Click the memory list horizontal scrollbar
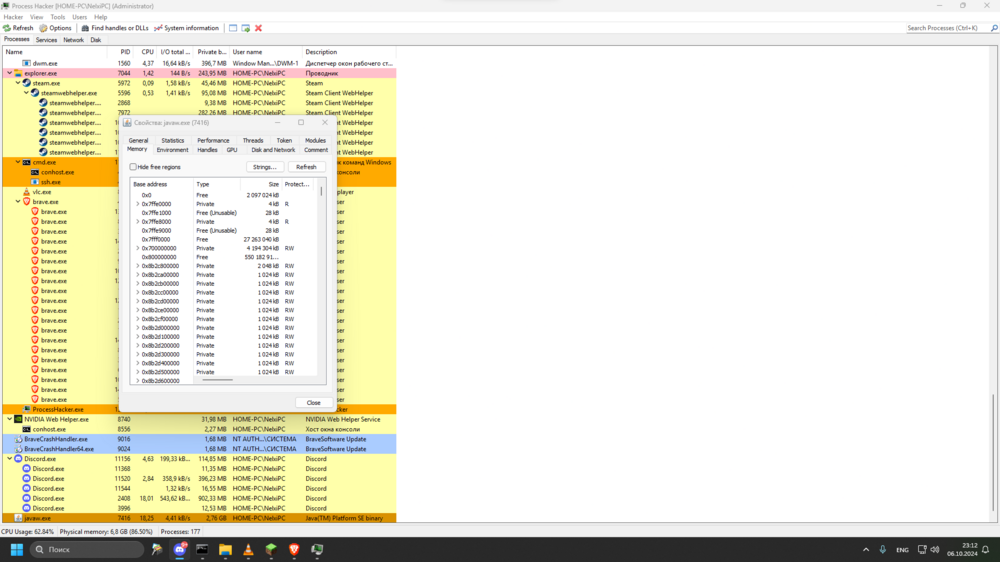This screenshot has width=1000, height=562. click(x=217, y=380)
